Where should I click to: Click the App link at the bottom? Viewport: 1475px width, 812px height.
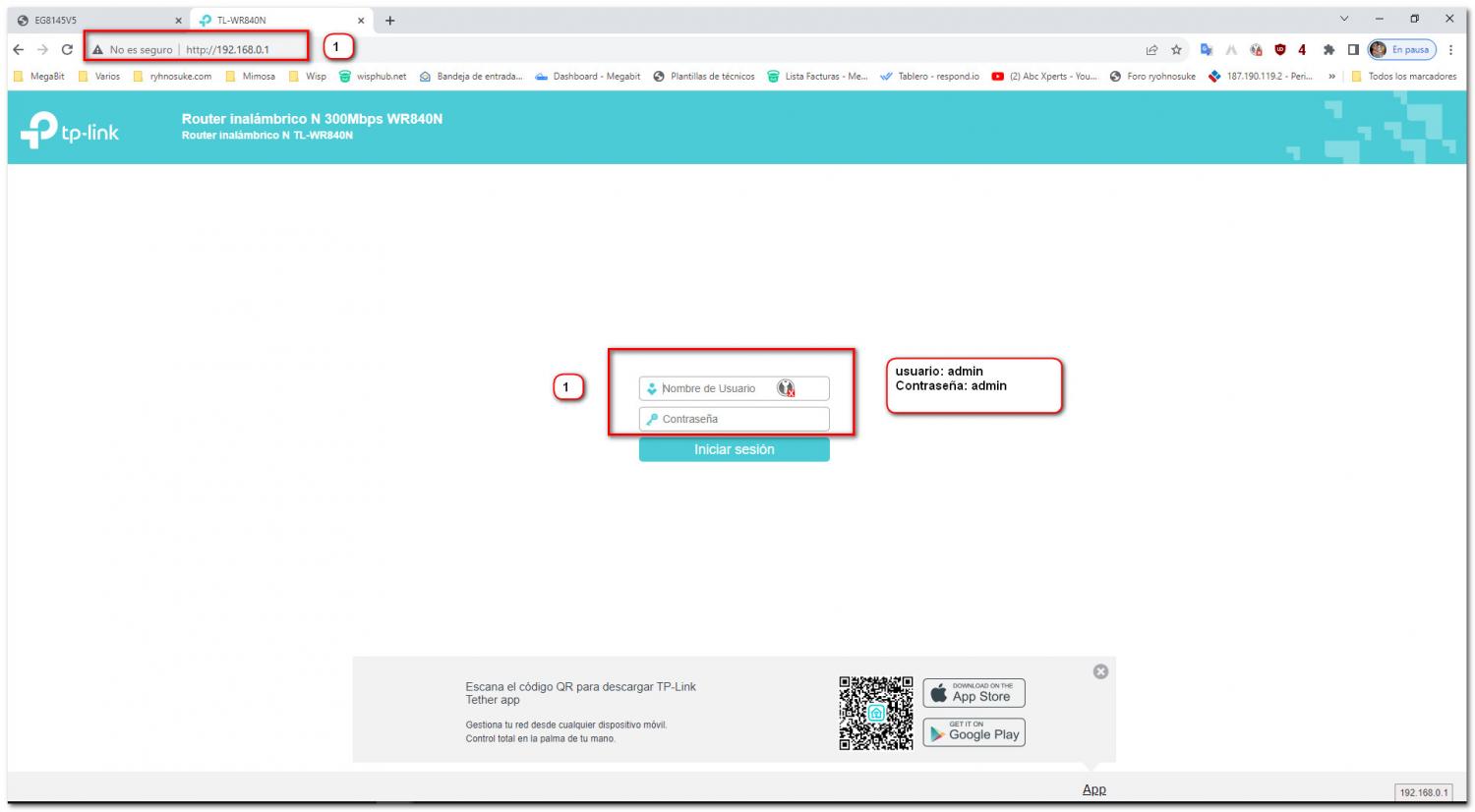[x=1093, y=789]
